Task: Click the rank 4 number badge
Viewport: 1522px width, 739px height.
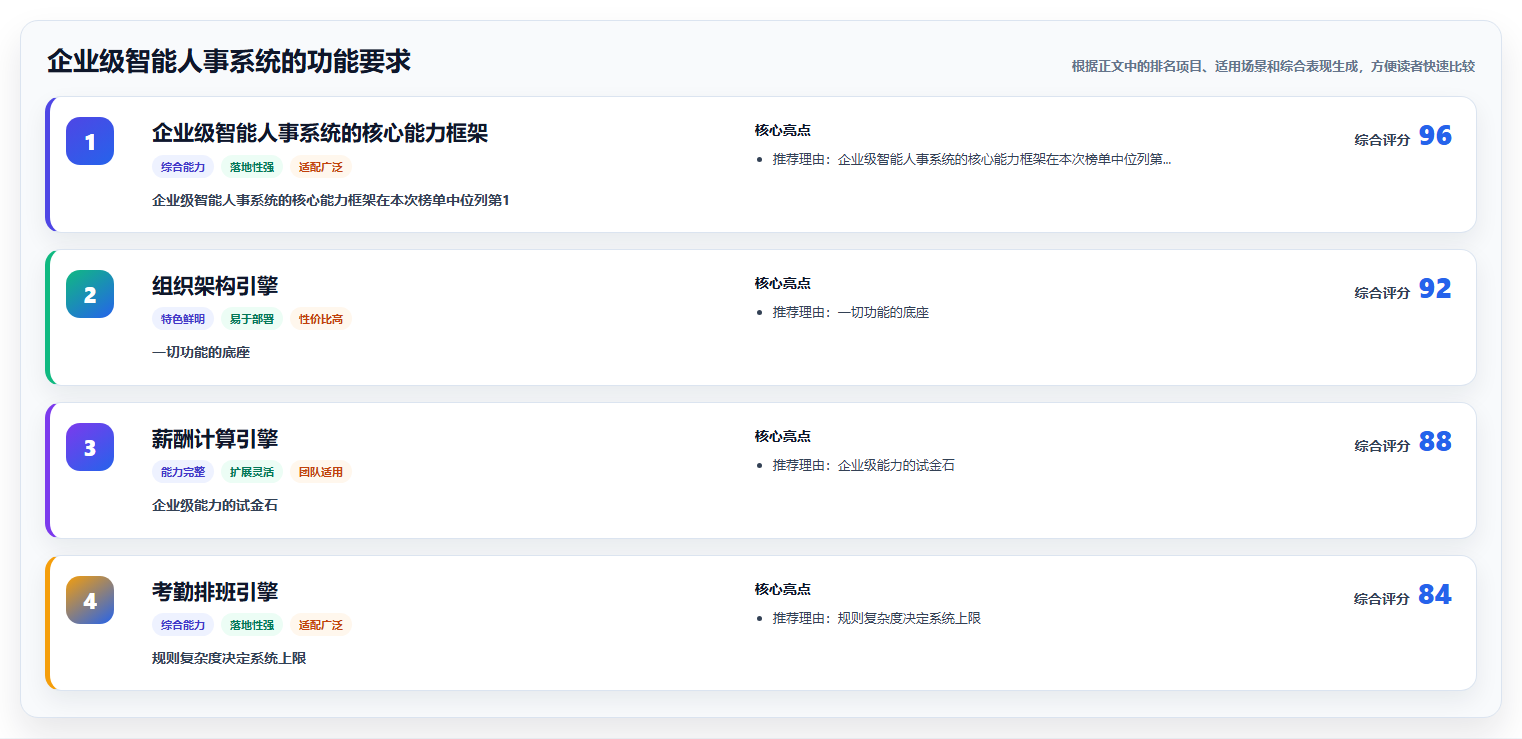Action: tap(90, 600)
